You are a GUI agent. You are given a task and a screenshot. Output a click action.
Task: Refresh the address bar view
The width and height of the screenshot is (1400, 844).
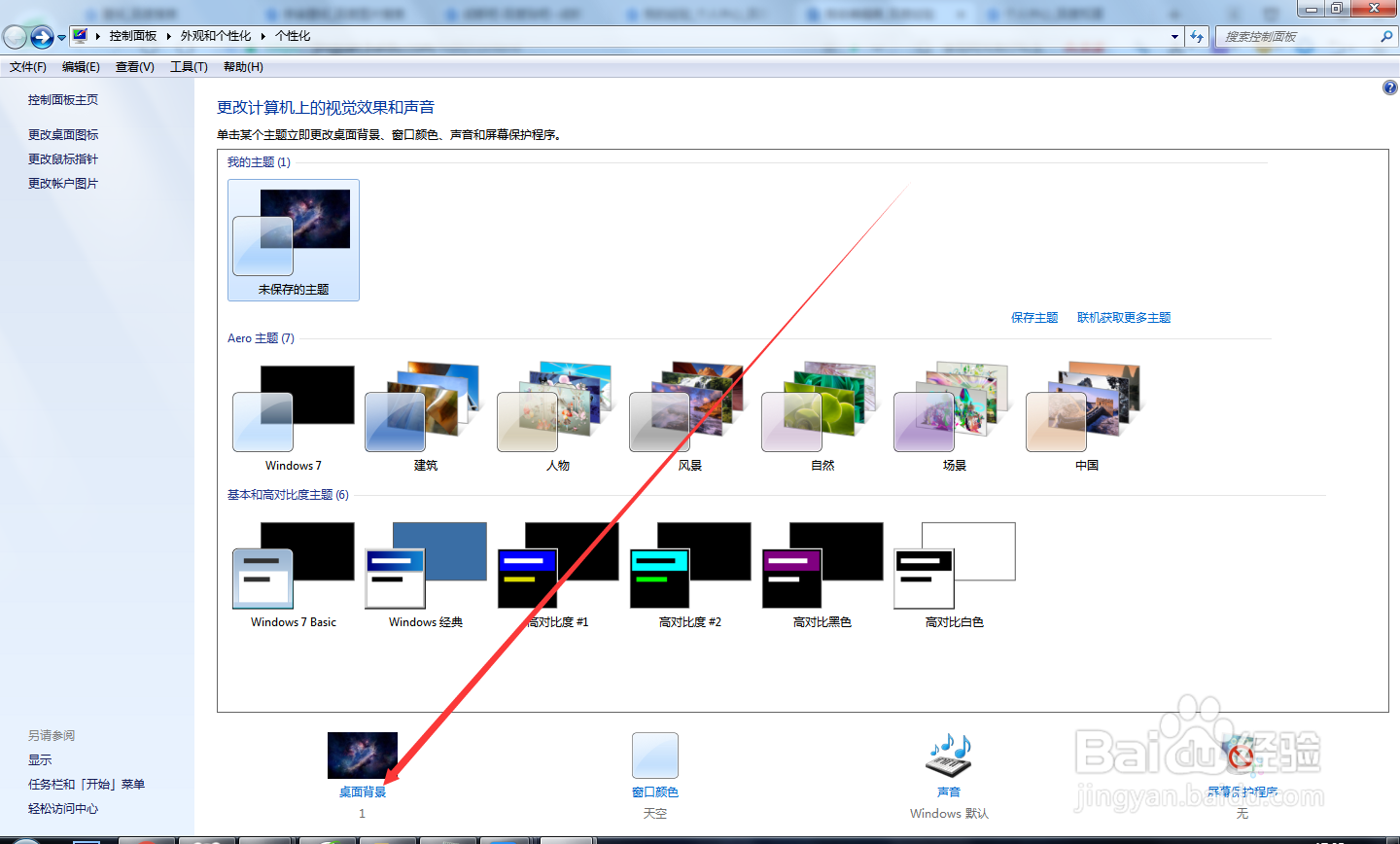point(1197,37)
